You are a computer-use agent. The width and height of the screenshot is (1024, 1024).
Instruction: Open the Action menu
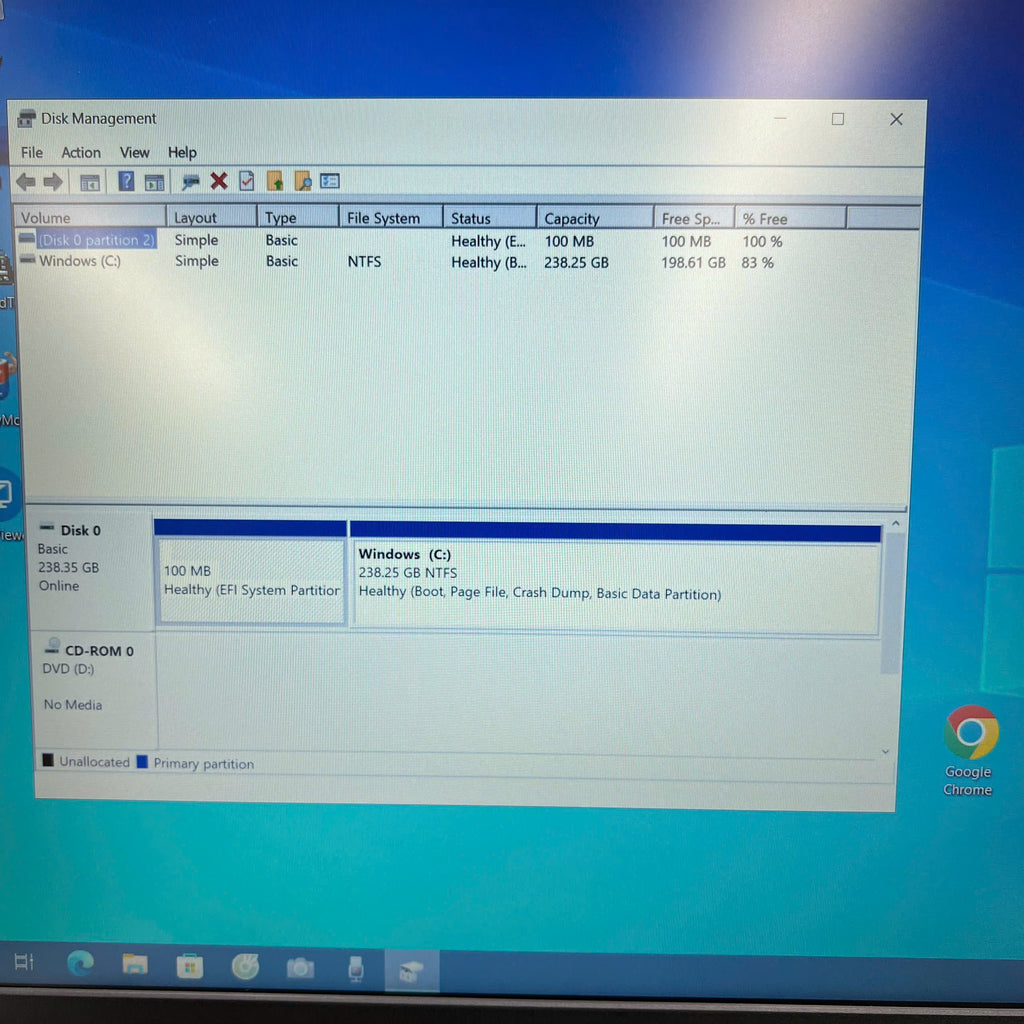[x=81, y=153]
